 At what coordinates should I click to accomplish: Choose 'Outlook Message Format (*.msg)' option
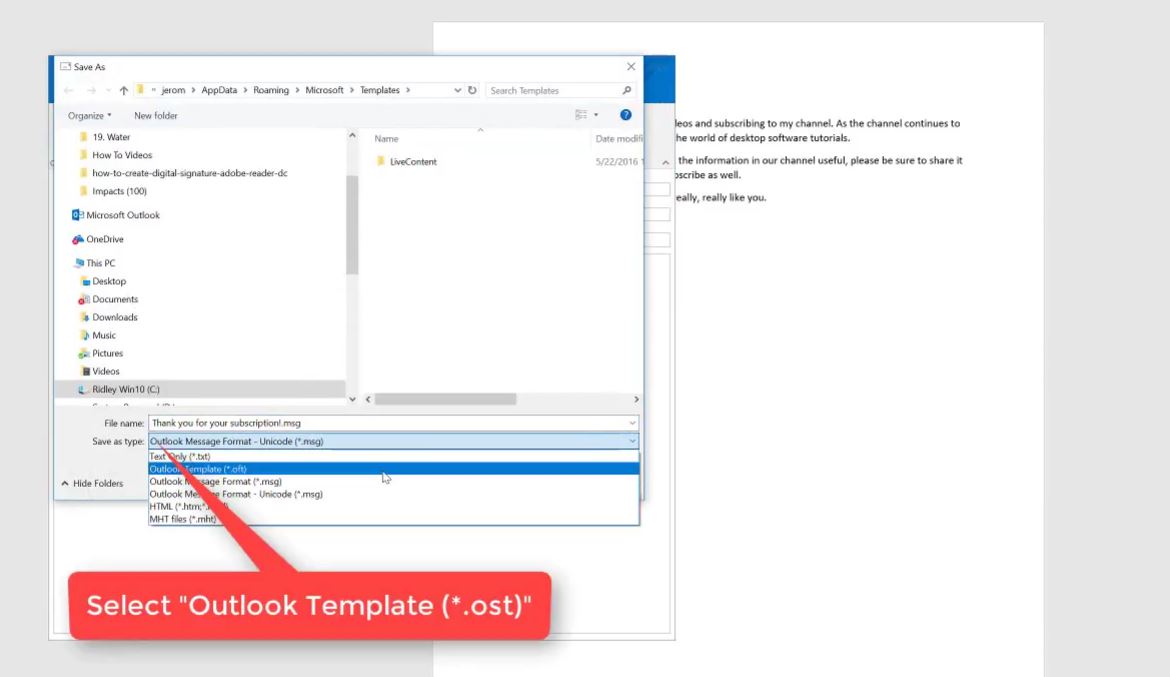tap(393, 481)
